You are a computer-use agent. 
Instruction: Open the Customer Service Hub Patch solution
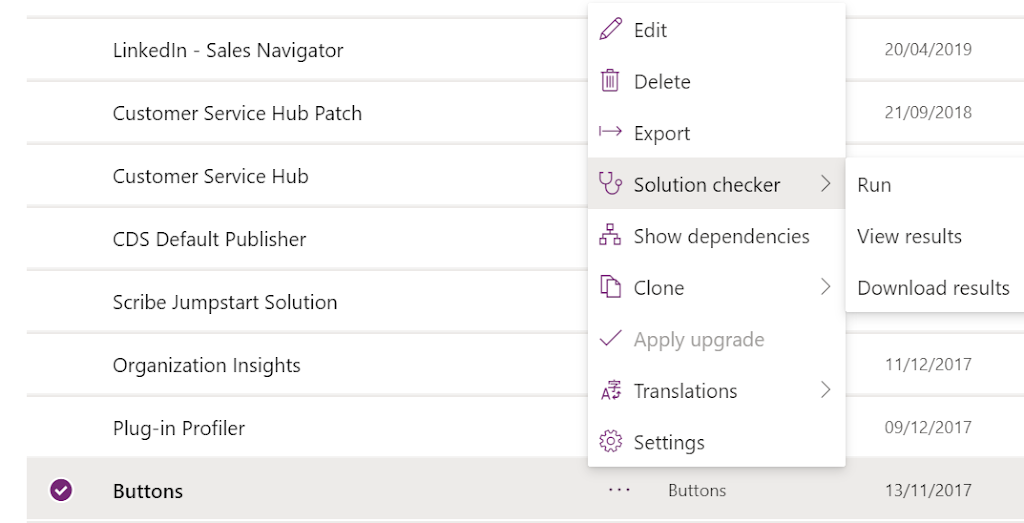pyautogui.click(x=237, y=113)
